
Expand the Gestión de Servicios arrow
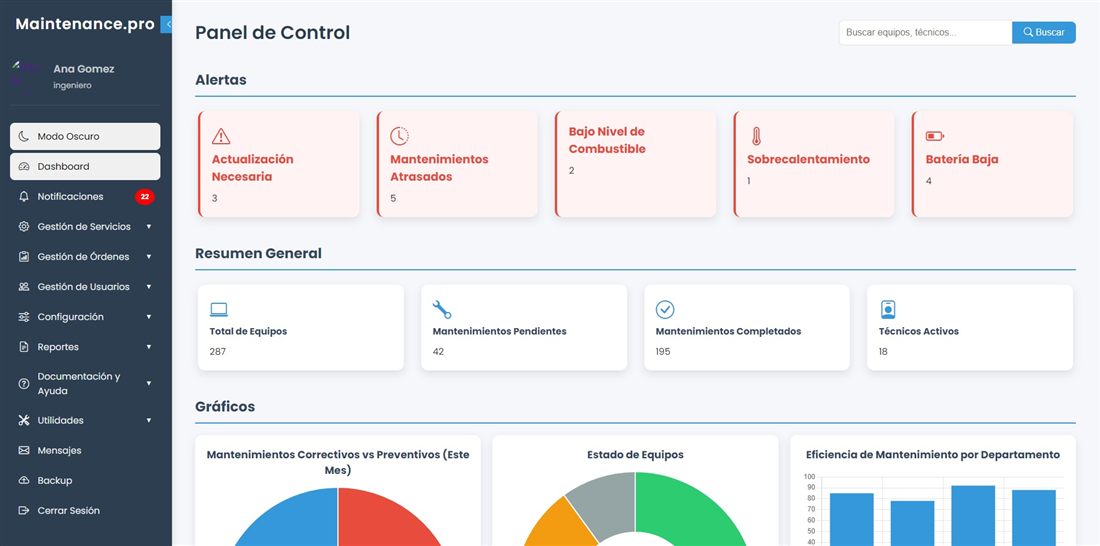click(x=149, y=227)
